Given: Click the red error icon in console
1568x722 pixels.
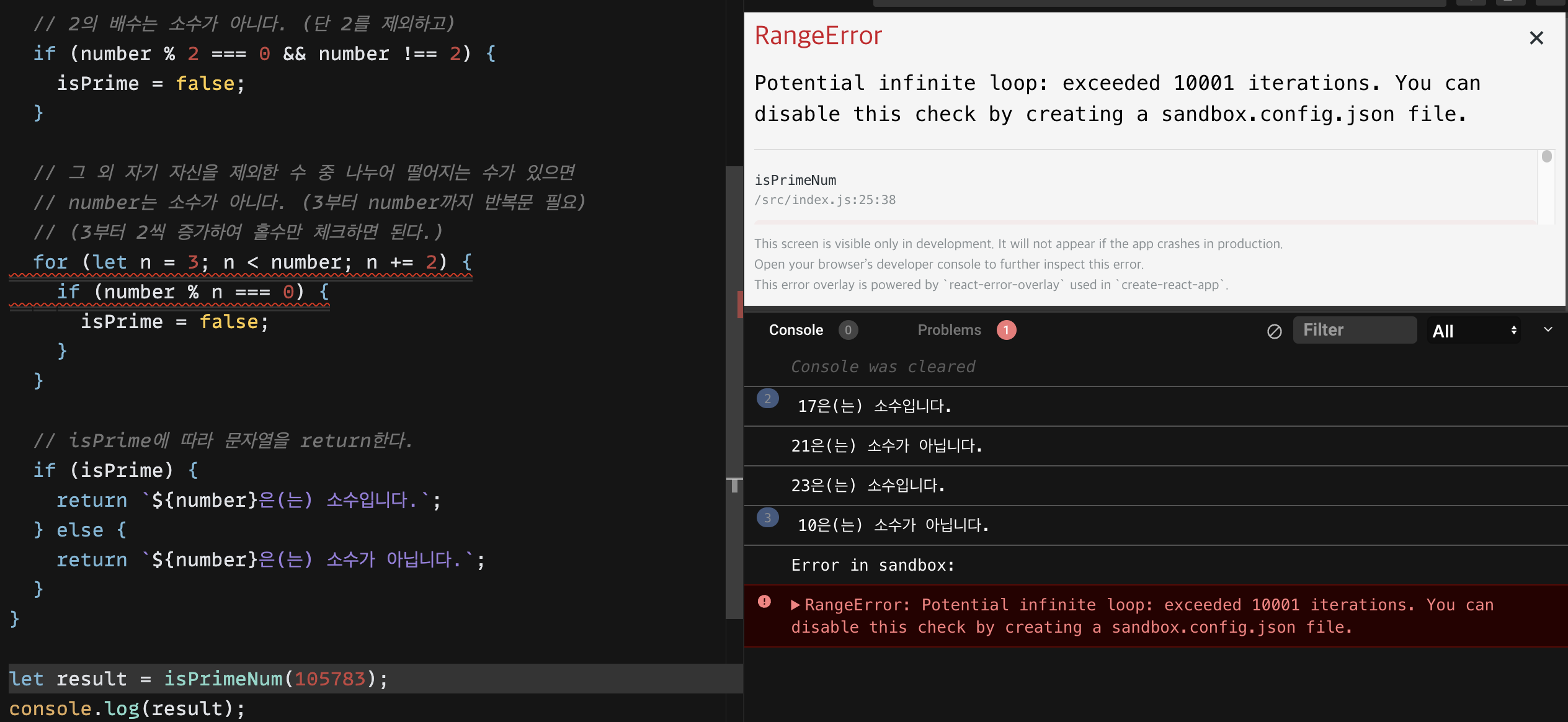Looking at the screenshot, I should pyautogui.click(x=764, y=602).
